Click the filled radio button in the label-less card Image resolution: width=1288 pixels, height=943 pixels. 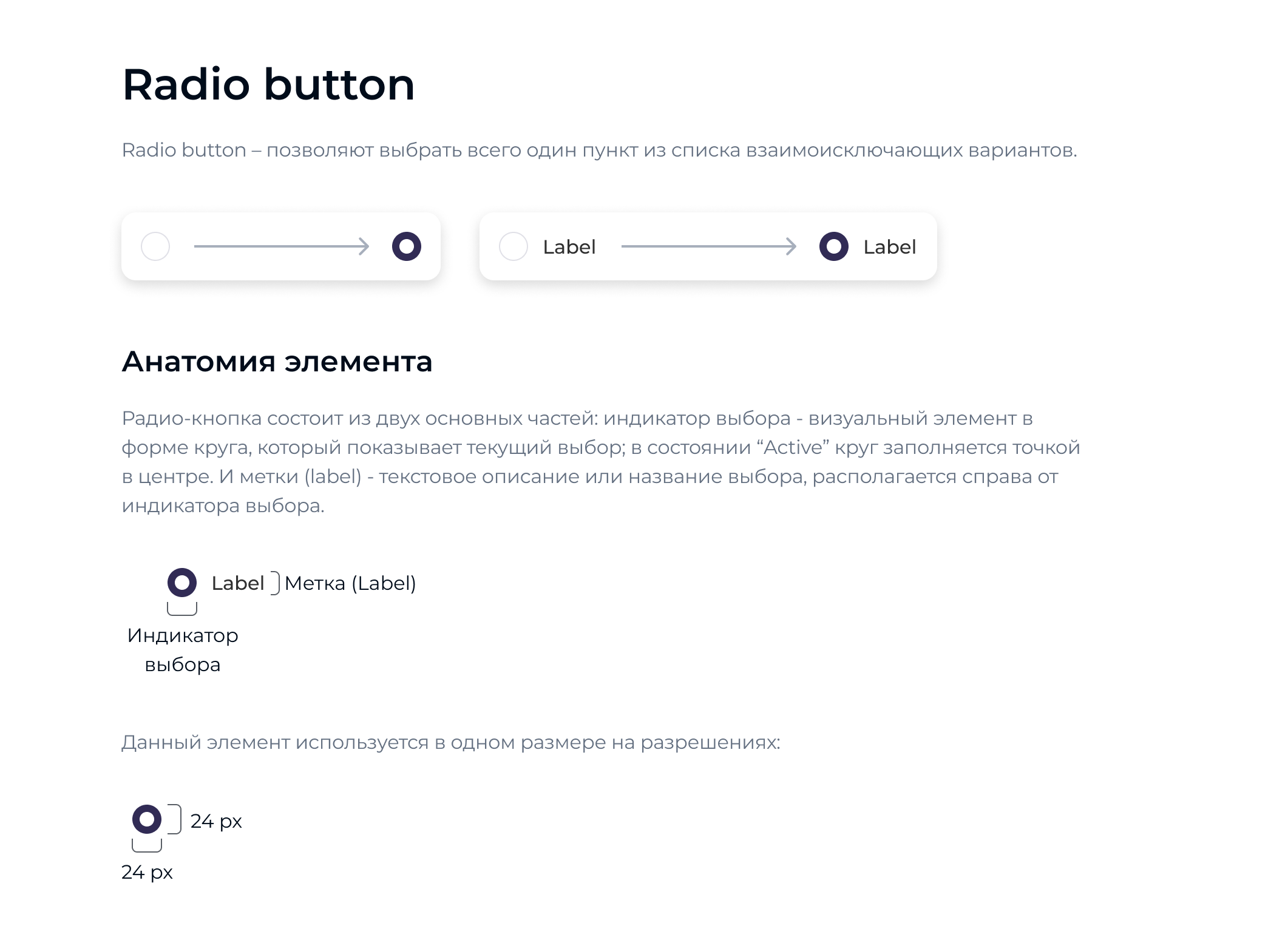click(x=407, y=246)
